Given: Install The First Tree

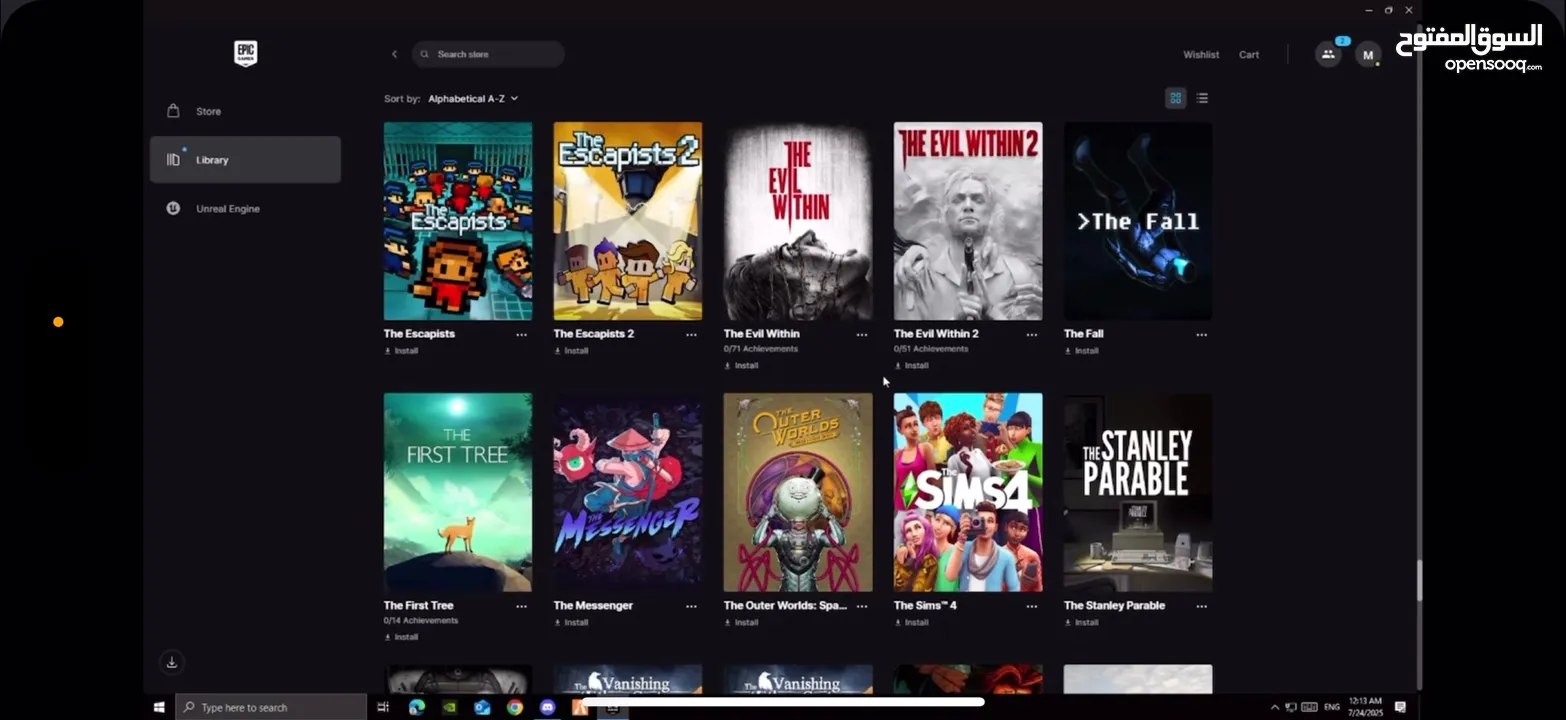Looking at the screenshot, I should click(x=401, y=637).
